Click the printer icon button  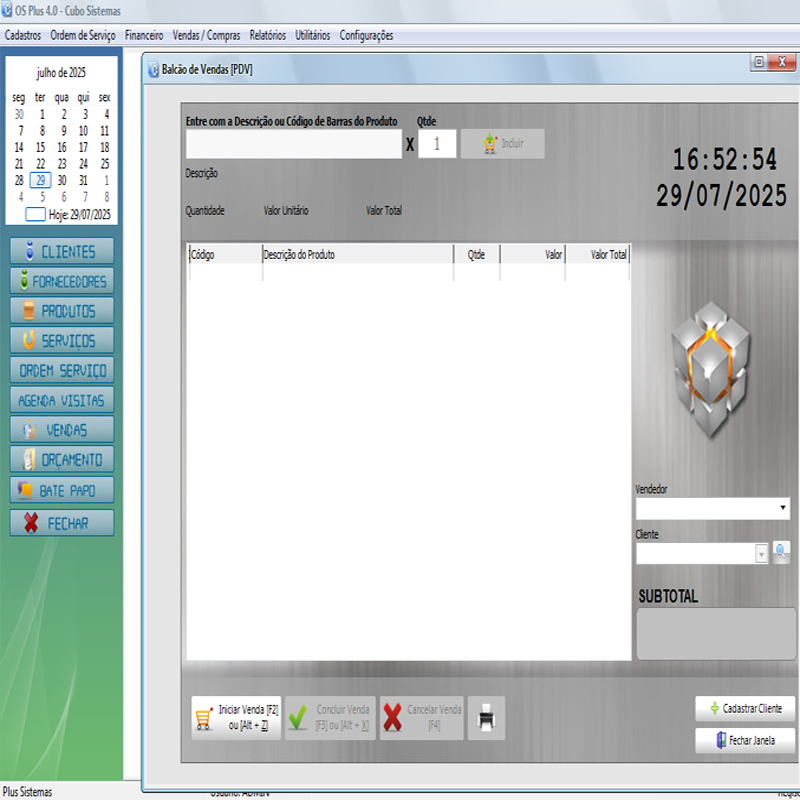[486, 718]
